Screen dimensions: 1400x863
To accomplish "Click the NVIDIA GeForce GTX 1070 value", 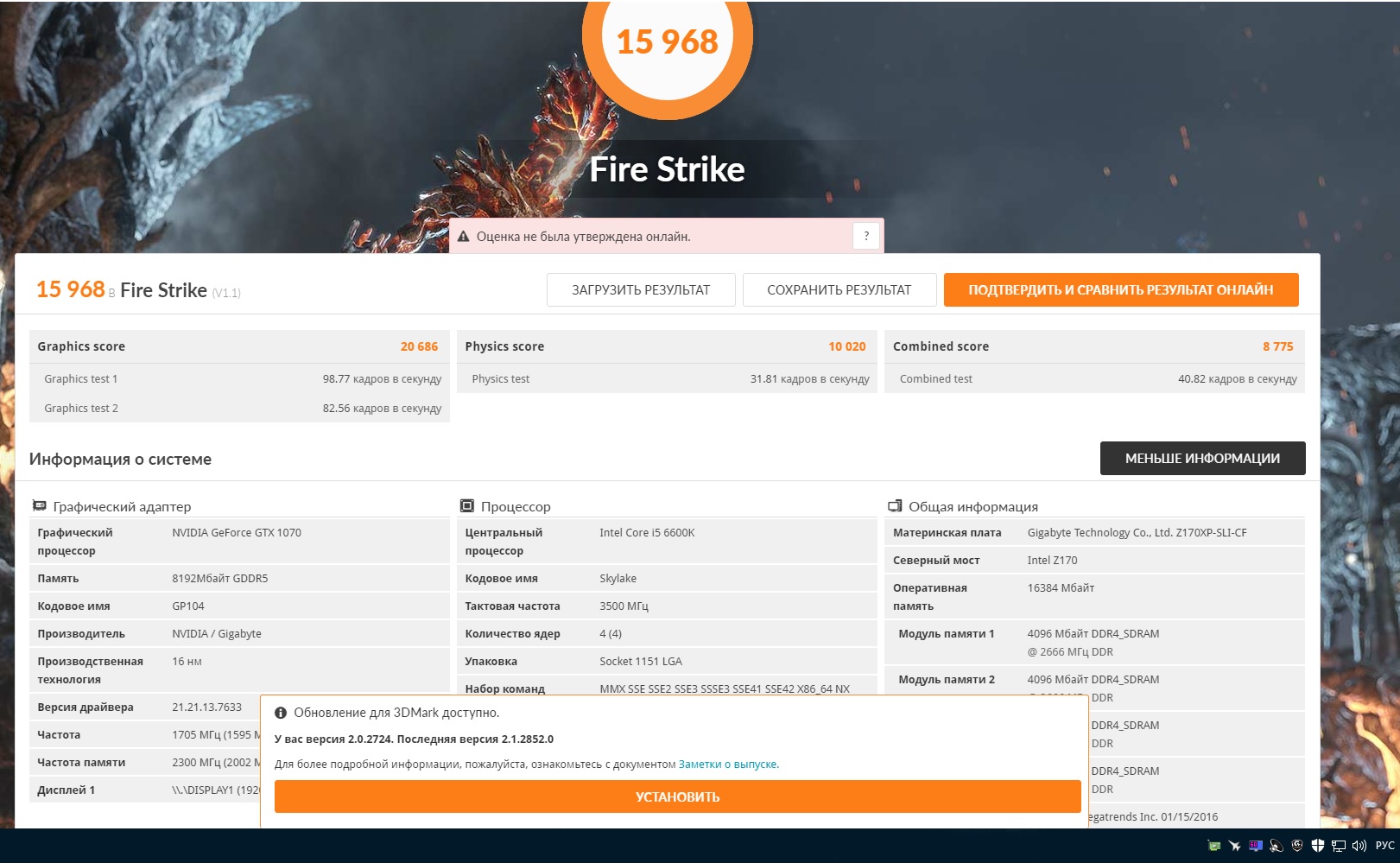I will (237, 532).
